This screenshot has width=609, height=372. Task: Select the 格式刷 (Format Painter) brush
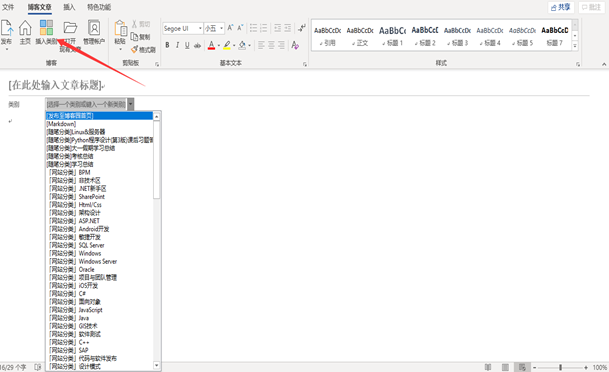(x=134, y=49)
